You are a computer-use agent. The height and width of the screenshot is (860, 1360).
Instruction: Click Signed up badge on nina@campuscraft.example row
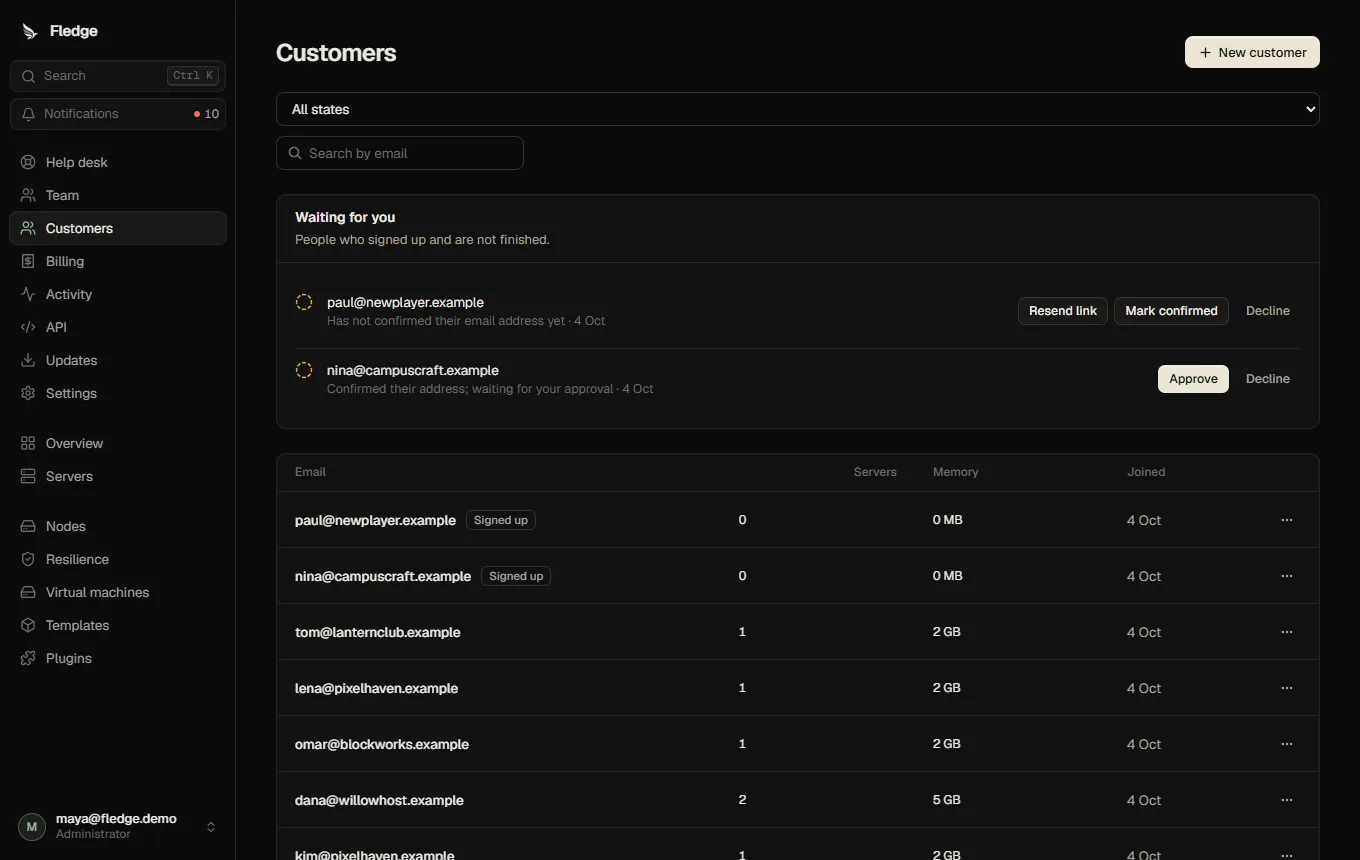(x=516, y=576)
